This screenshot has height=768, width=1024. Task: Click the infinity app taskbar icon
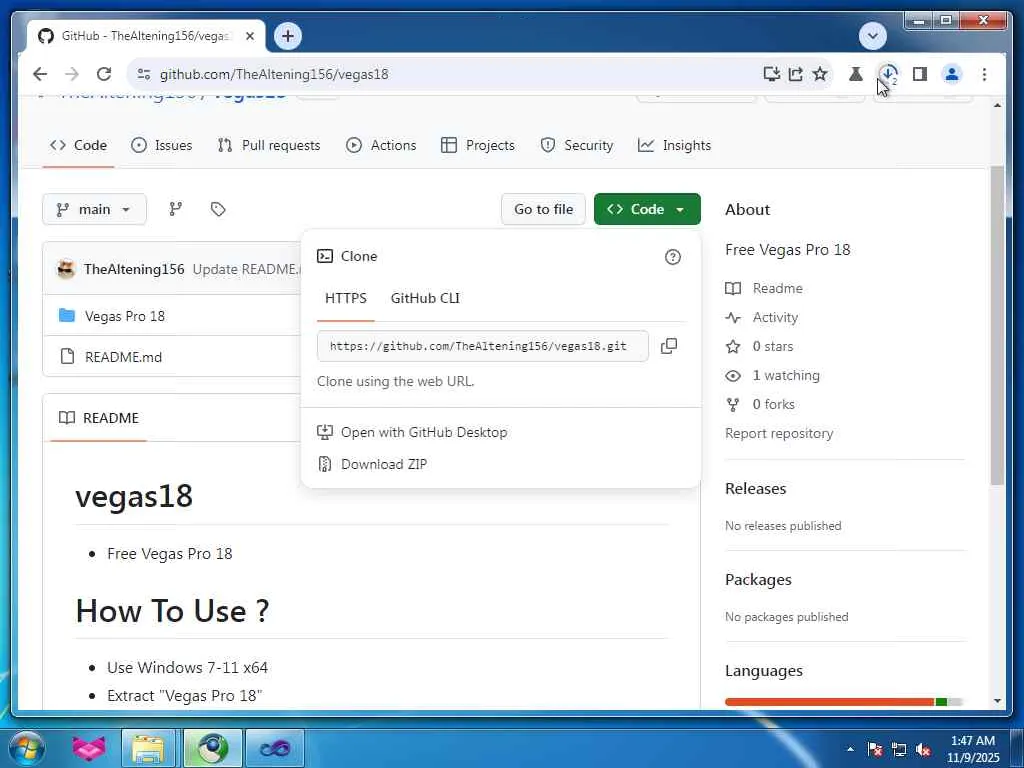coord(274,748)
